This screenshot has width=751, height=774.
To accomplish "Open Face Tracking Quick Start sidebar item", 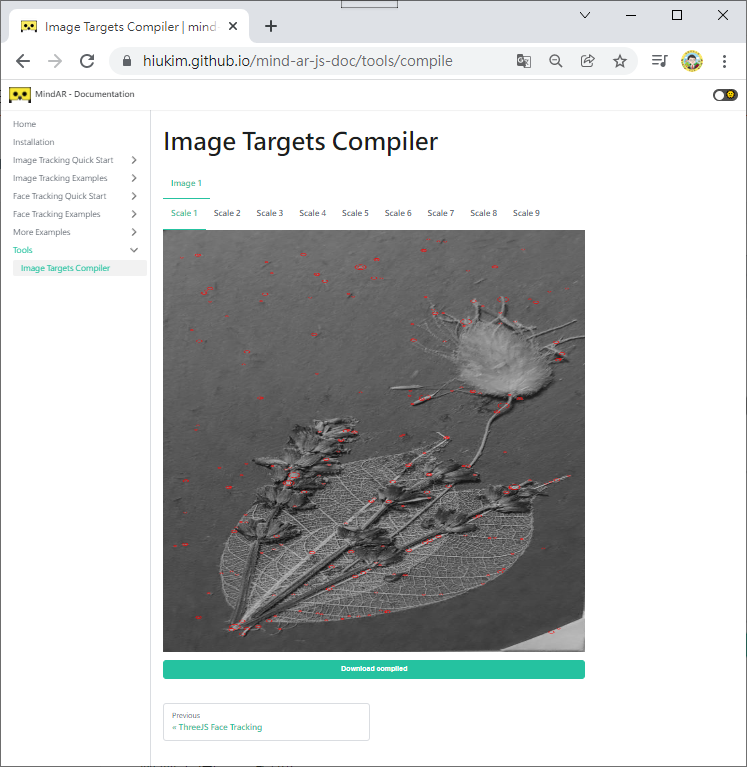I will [x=60, y=196].
